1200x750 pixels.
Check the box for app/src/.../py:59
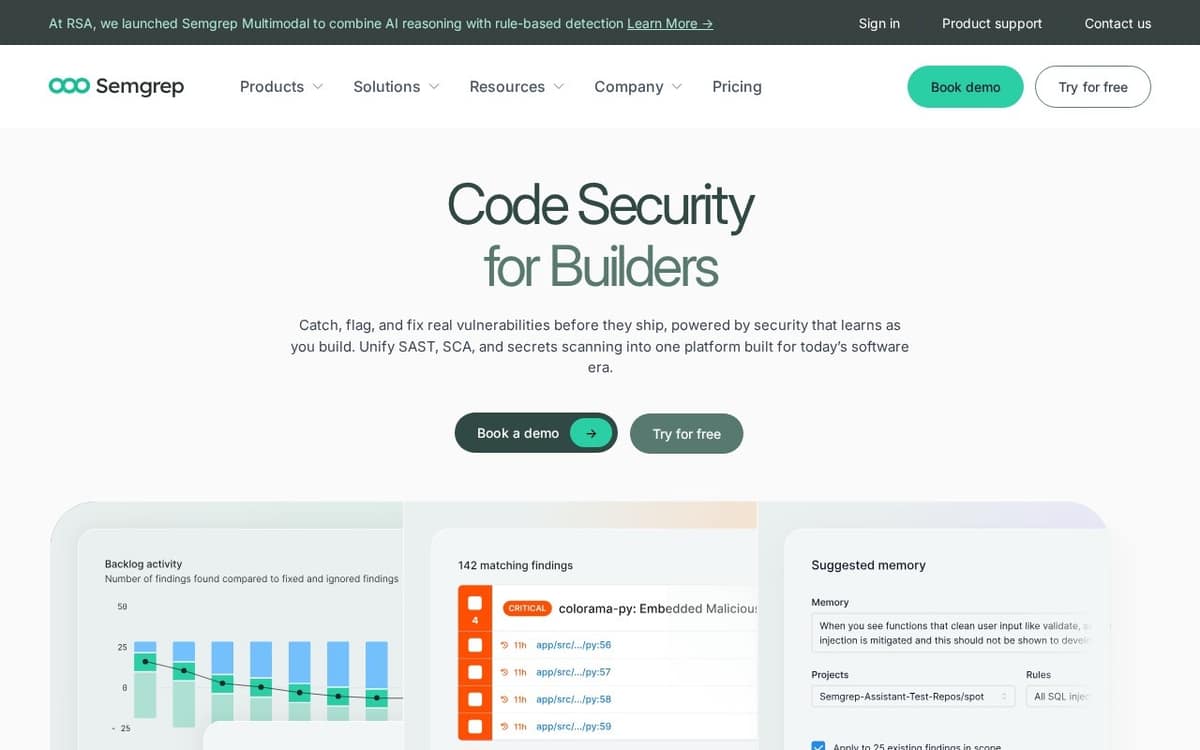(x=475, y=726)
